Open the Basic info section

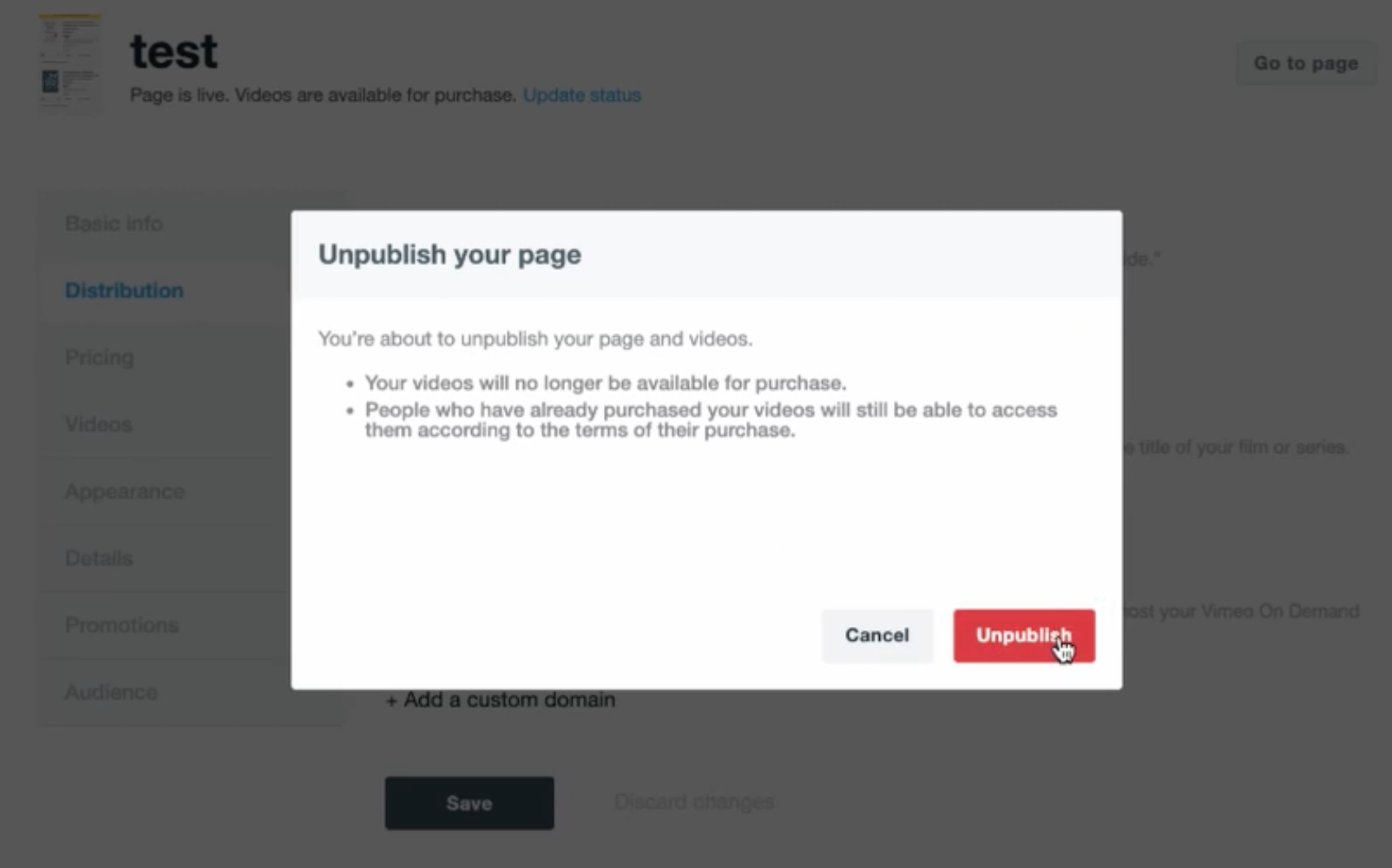(112, 222)
